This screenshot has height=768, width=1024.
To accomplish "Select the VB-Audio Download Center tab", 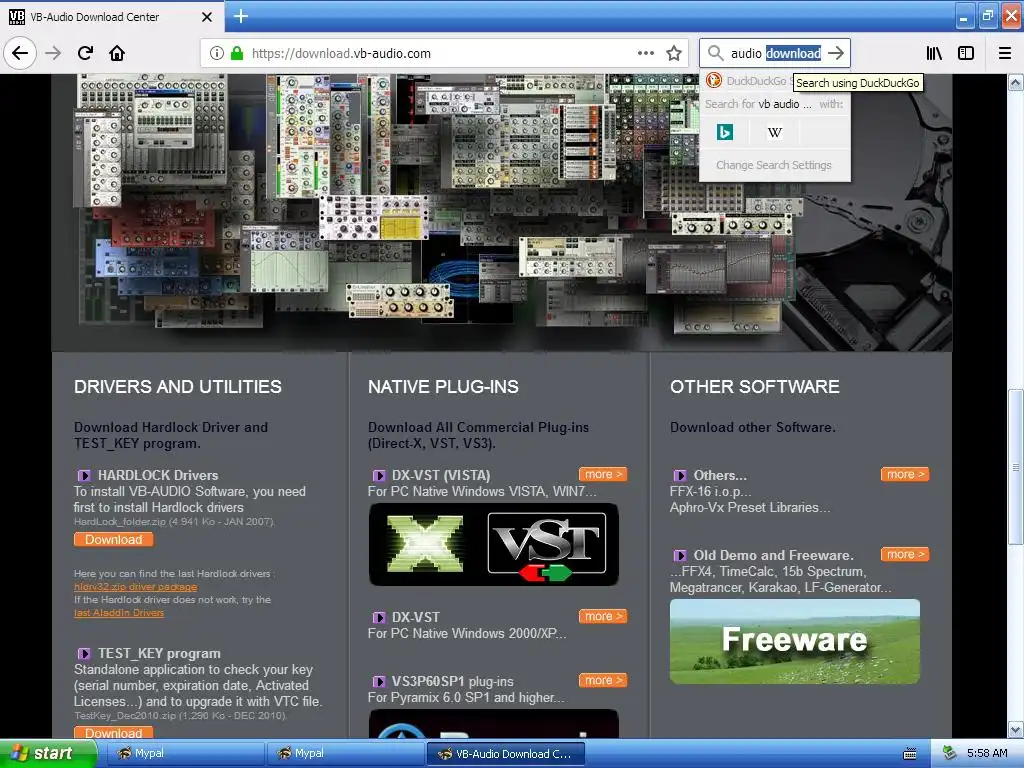I will pos(111,17).
